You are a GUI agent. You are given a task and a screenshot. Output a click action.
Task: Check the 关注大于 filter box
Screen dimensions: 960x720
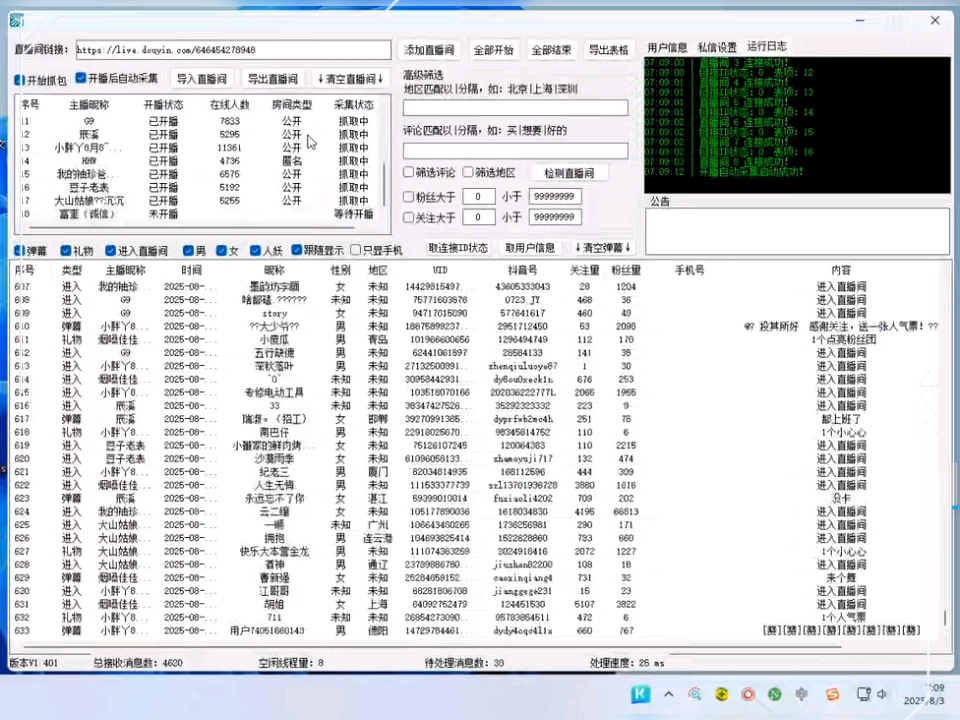pos(408,217)
